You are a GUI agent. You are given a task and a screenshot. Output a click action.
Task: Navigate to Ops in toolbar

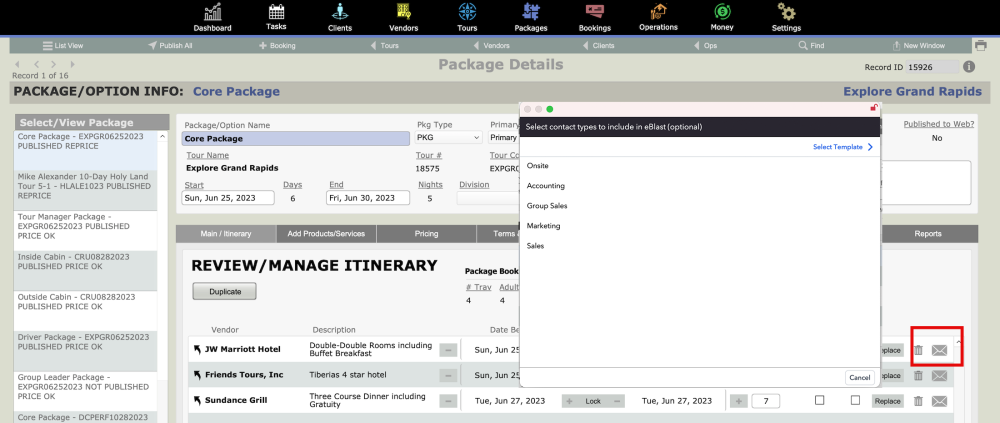(x=705, y=45)
